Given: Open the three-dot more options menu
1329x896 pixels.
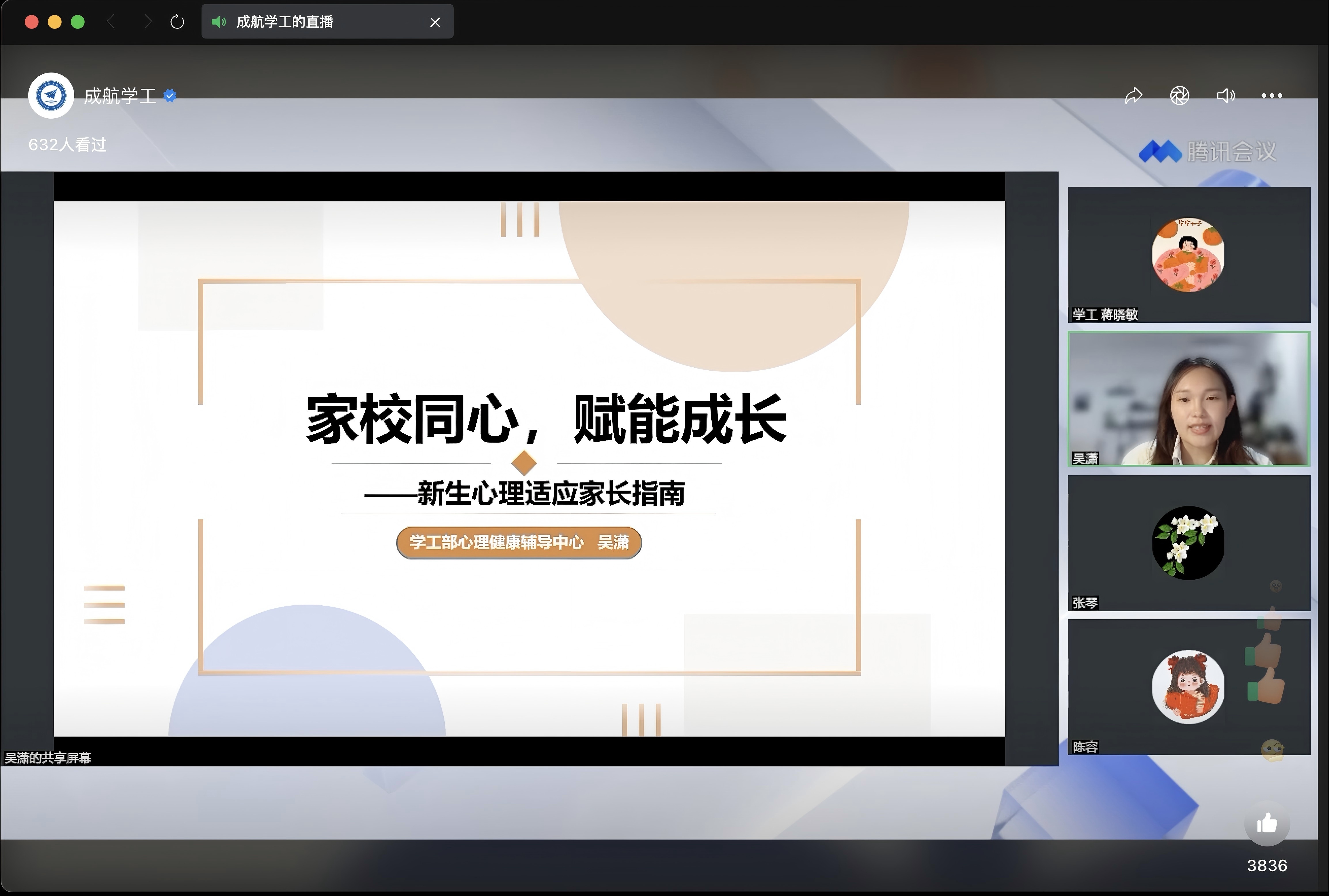Looking at the screenshot, I should click(x=1272, y=95).
